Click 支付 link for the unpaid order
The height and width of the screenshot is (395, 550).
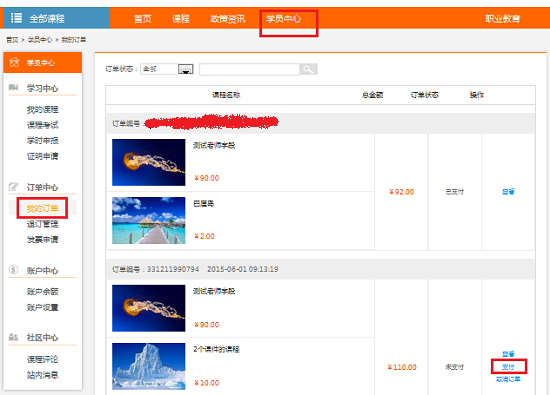pos(508,367)
